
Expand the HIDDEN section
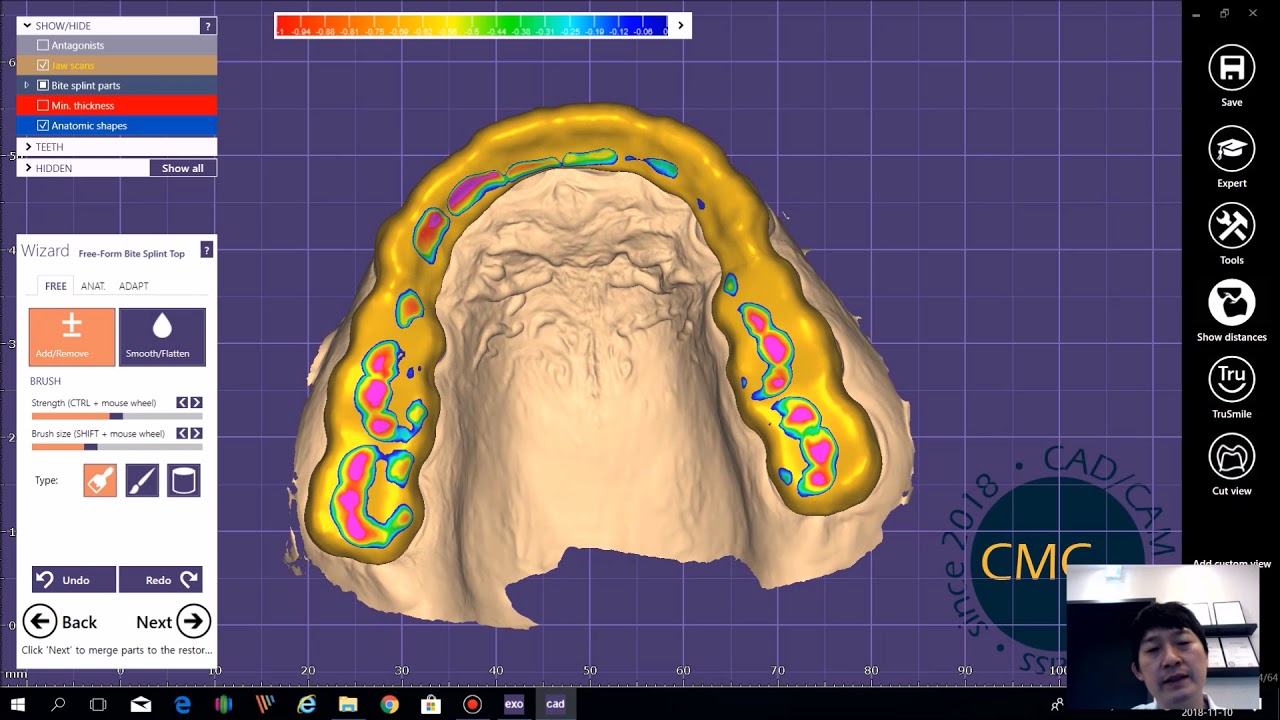28,168
